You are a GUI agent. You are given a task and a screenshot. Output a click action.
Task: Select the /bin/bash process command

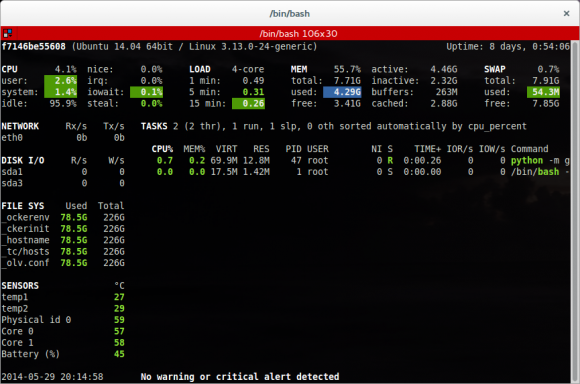tap(540, 172)
